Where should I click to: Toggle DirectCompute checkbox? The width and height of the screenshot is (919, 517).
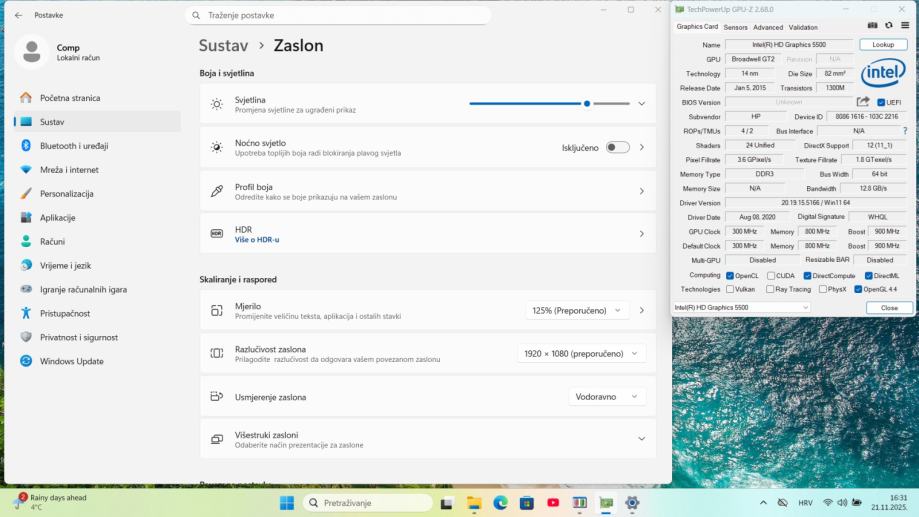point(807,275)
